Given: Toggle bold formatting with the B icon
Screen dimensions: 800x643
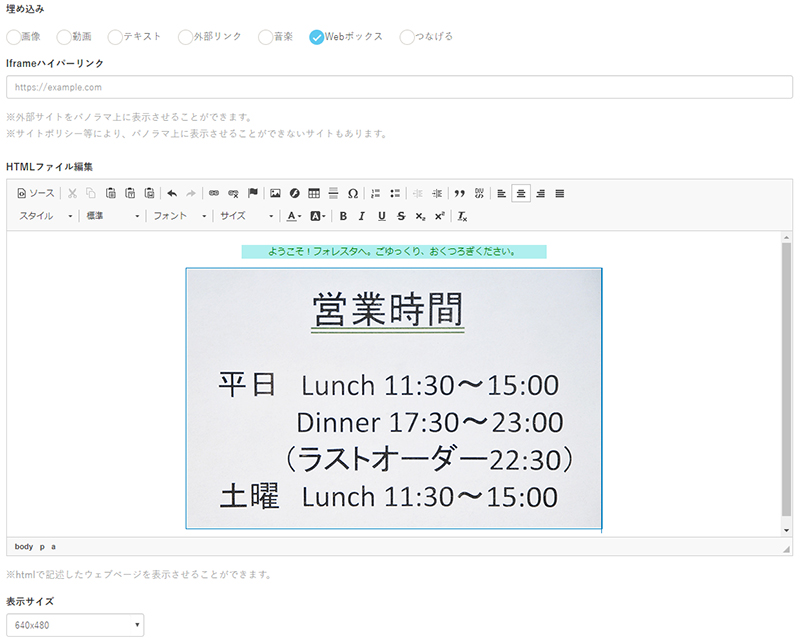Looking at the screenshot, I should (x=343, y=216).
